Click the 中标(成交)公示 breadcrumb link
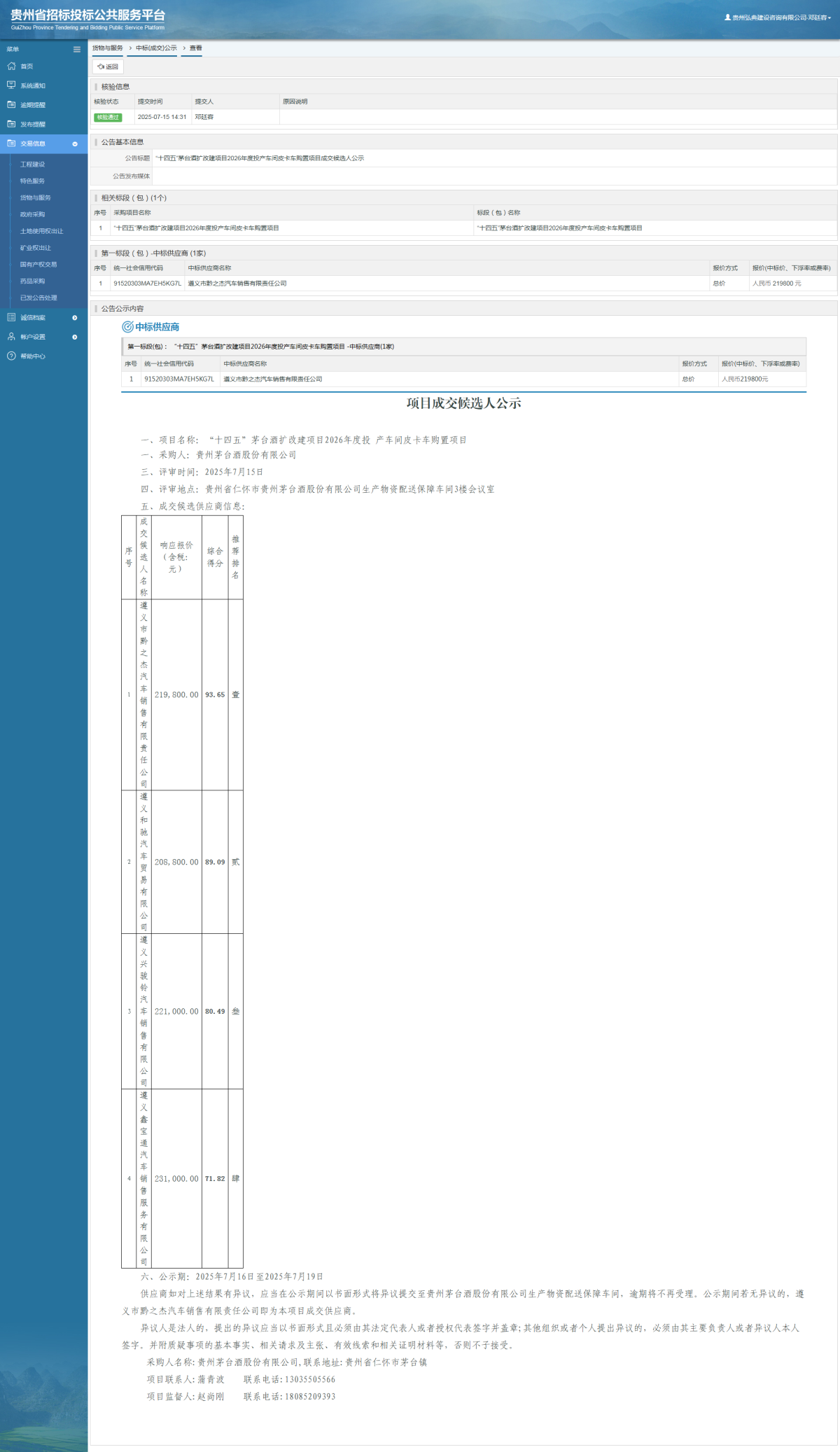The image size is (840, 1452). tap(156, 48)
